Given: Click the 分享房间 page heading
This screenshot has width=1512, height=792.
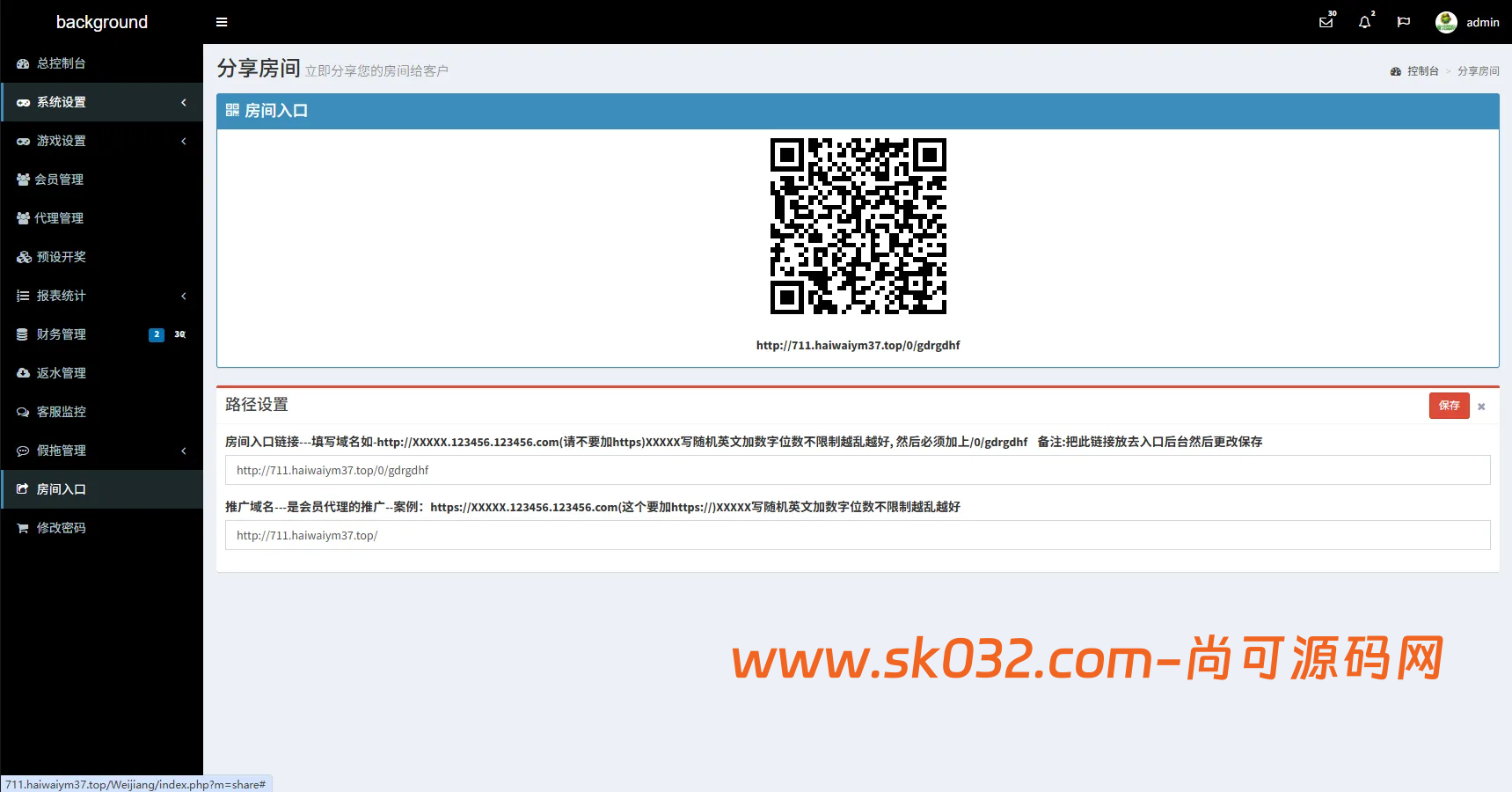Looking at the screenshot, I should (x=259, y=68).
